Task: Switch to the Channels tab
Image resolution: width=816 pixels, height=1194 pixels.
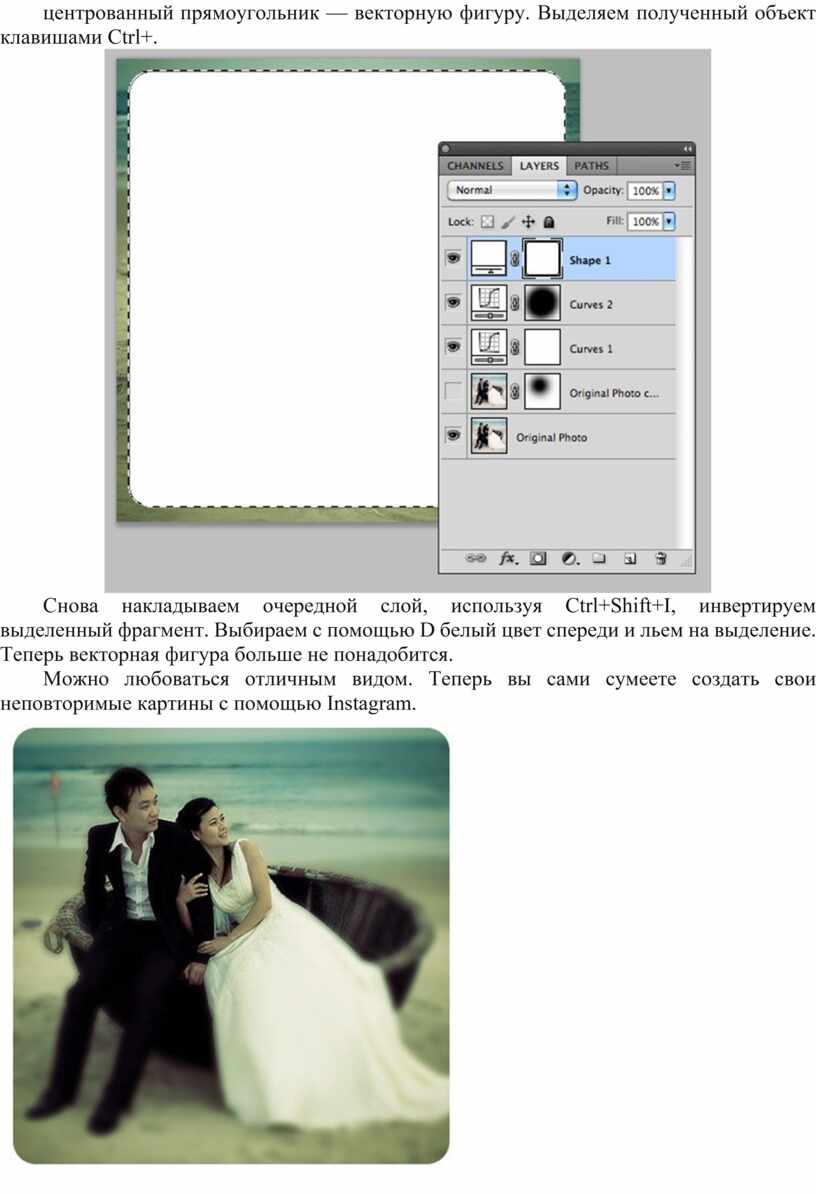Action: click(475, 165)
